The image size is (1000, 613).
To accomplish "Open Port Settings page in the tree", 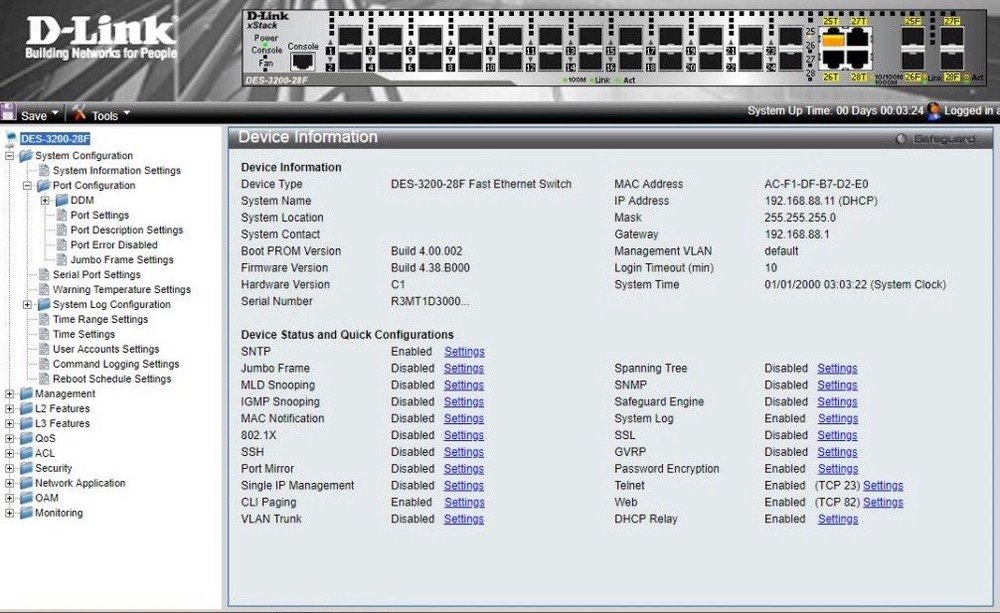I will pos(99,215).
